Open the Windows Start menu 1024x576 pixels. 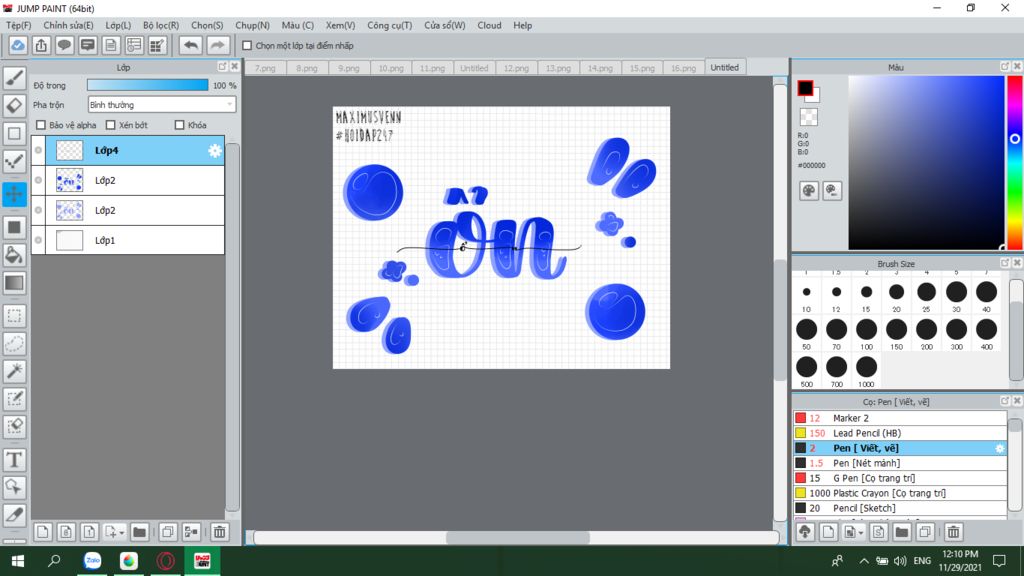pos(18,560)
